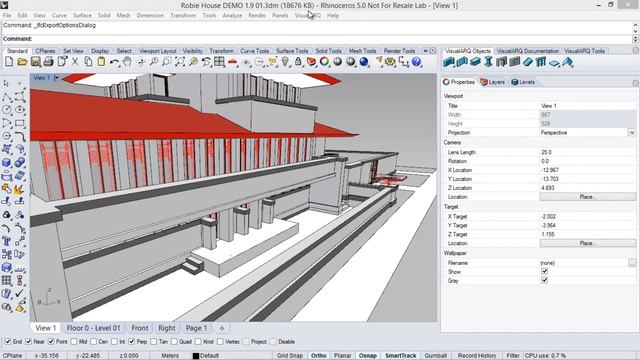
Task: Disable the Point osnap checkbox
Action: click(x=51, y=341)
